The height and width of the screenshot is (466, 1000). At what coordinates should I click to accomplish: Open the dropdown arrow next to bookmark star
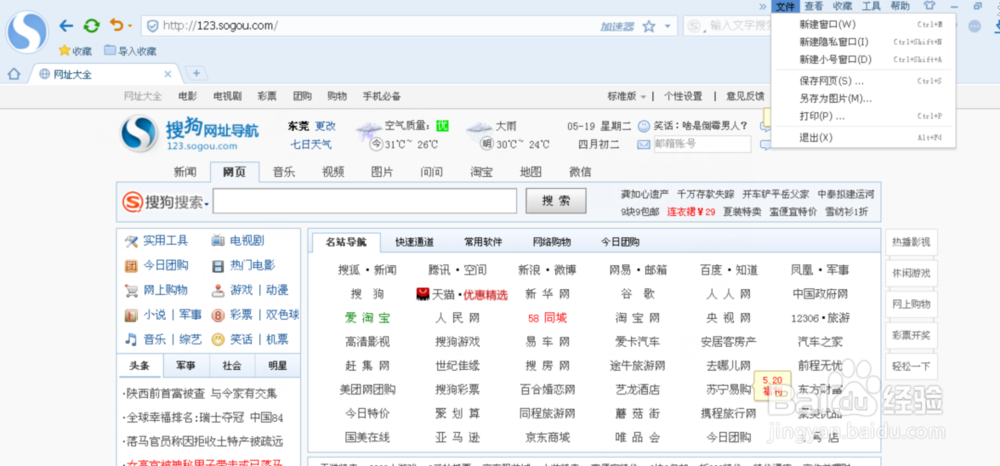tap(667, 26)
